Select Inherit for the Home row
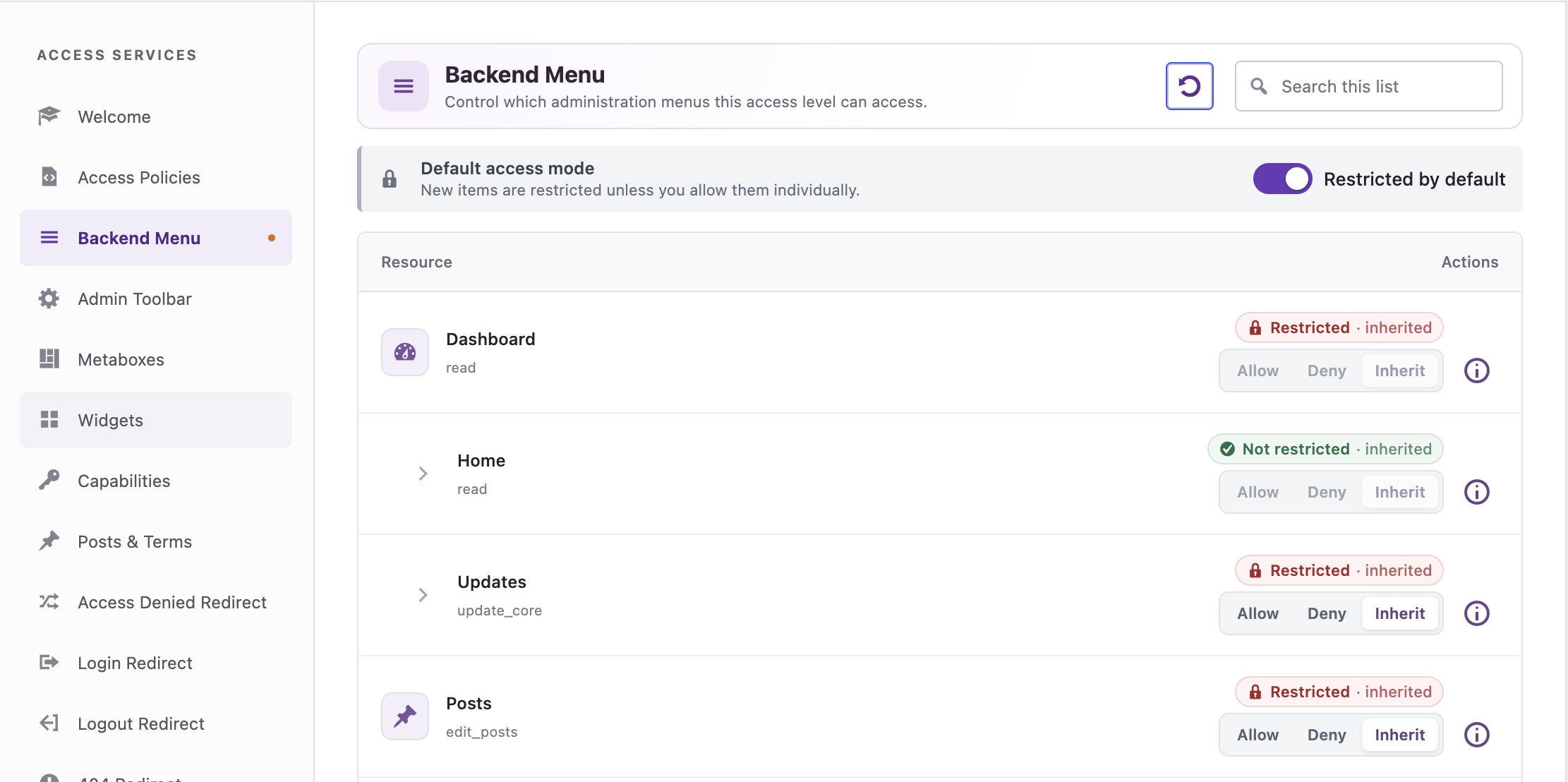The image size is (1568, 782). coord(1399,492)
